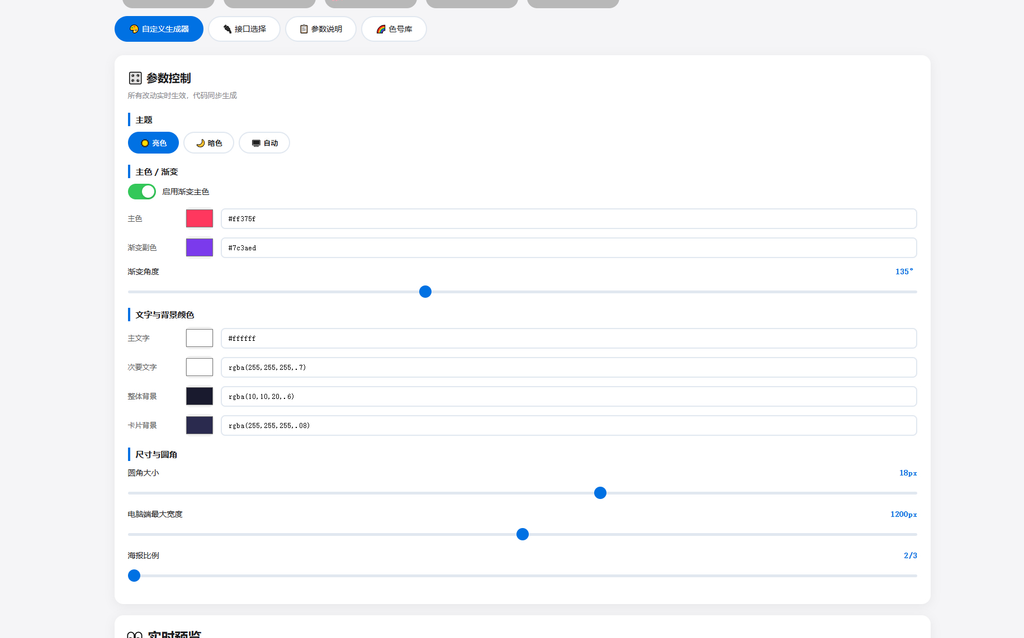Click the 135° gradient angle value
The height and width of the screenshot is (638, 1024).
tap(904, 272)
